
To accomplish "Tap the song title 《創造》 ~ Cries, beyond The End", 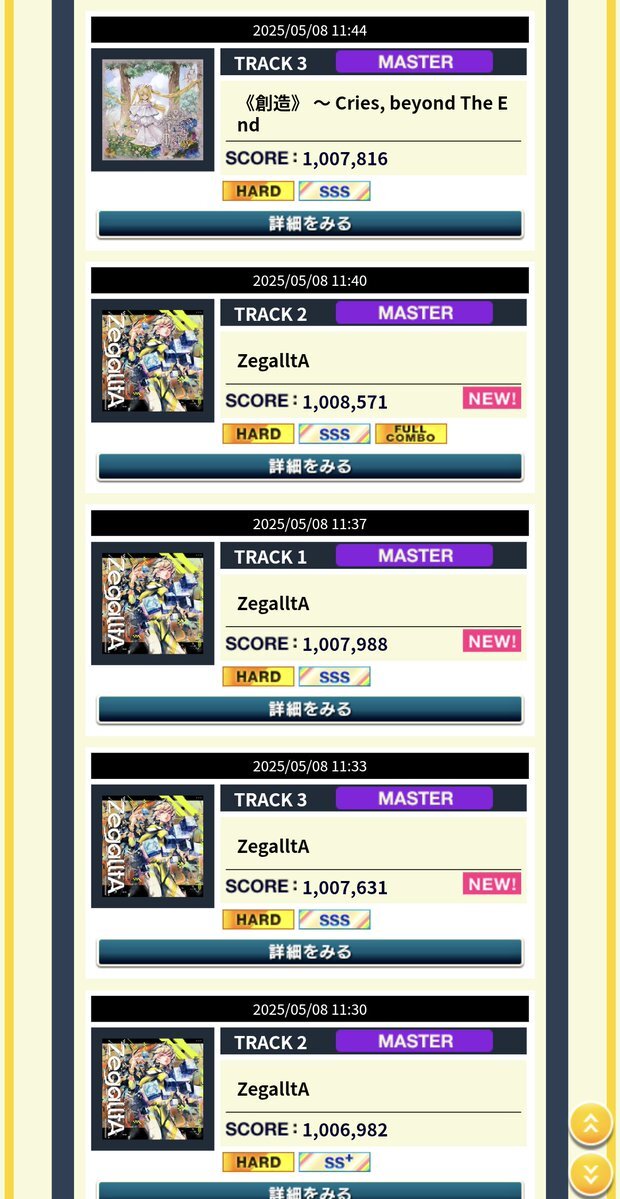I will coord(372,114).
